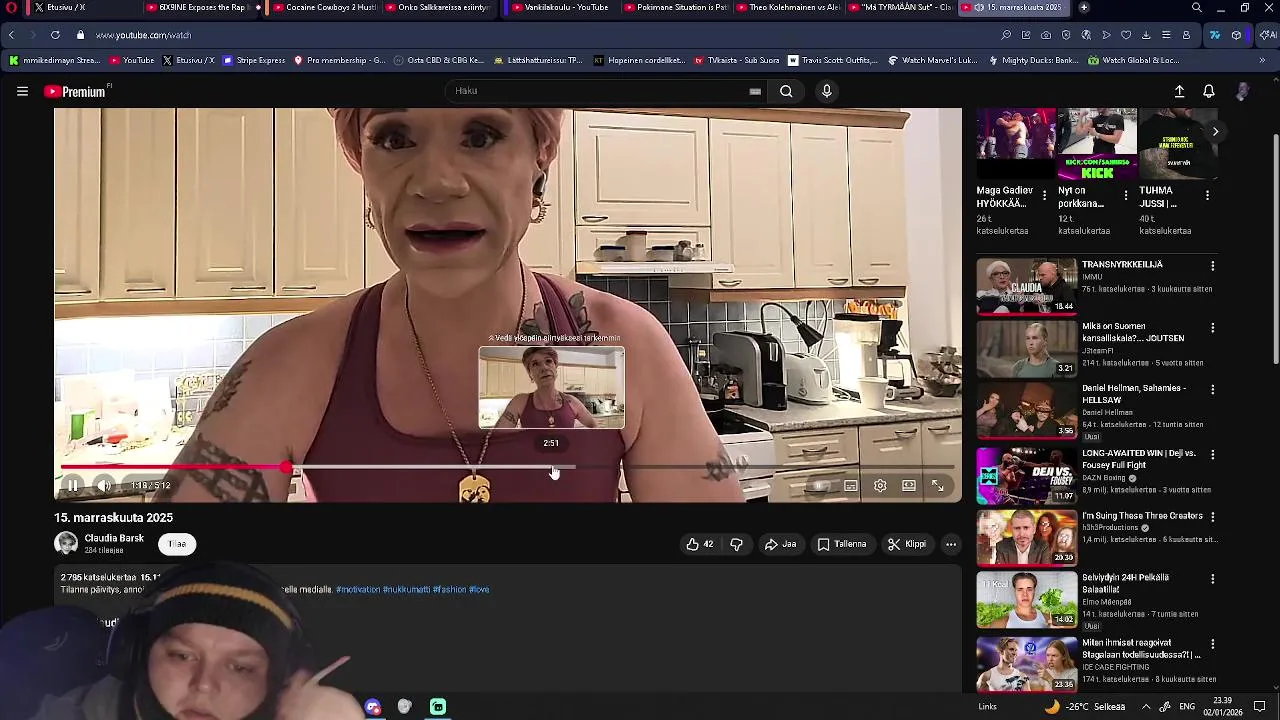Toggle video subtitles button

850,486
